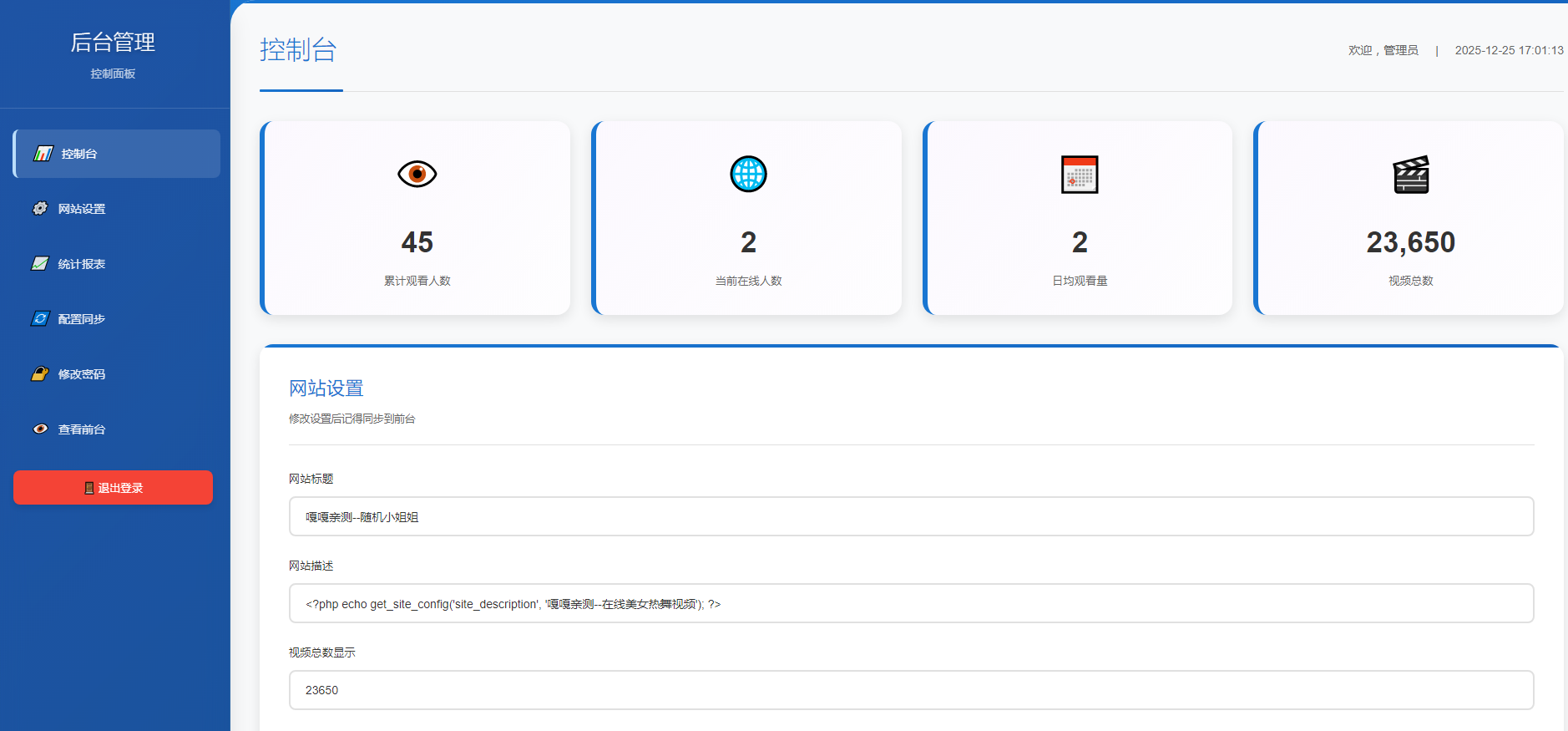This screenshot has height=731, width=1568.
Task: Click the 视频总数显示 input box
Action: (911, 690)
